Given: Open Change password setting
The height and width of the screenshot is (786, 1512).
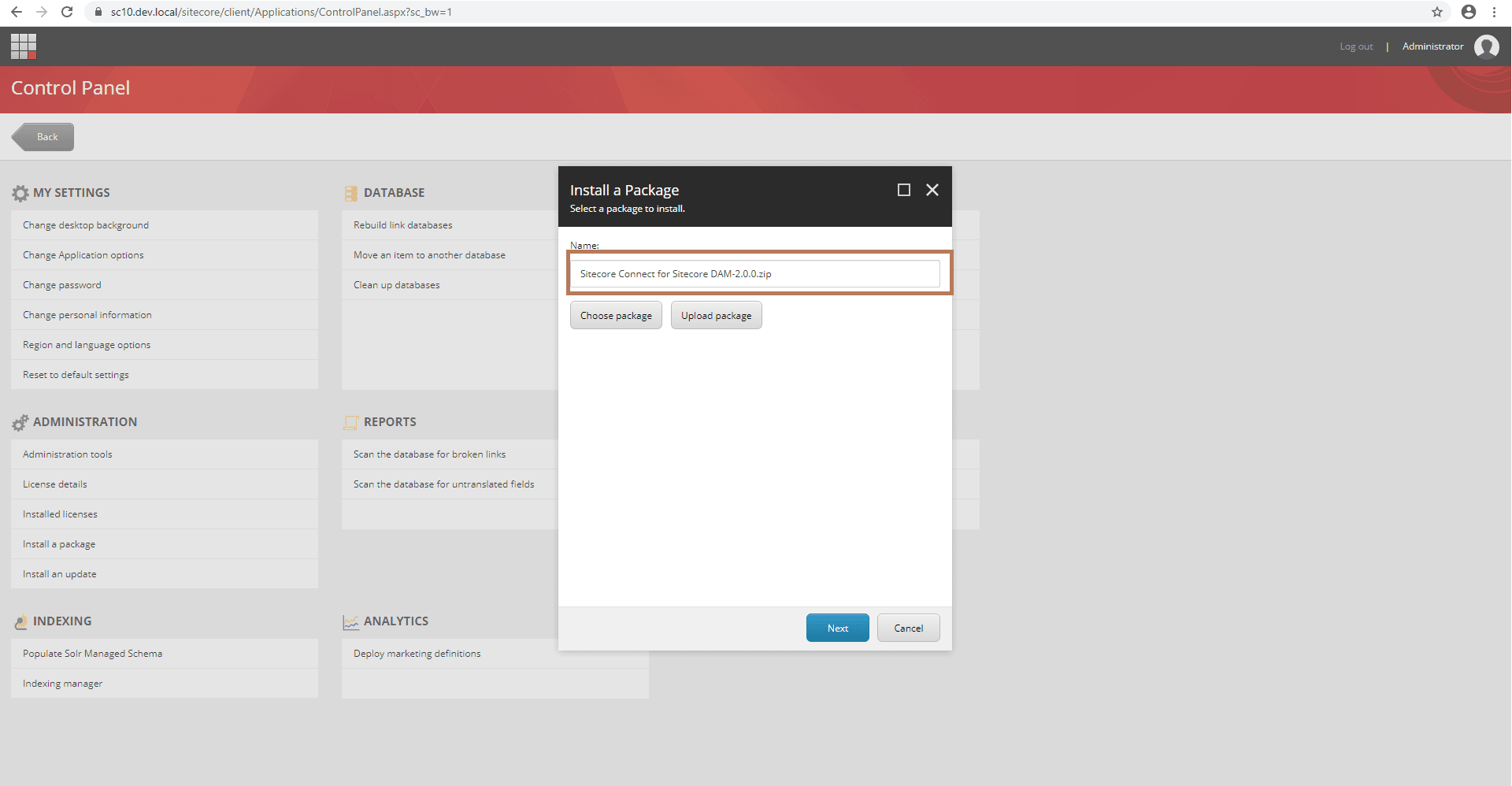Looking at the screenshot, I should coord(165,285).
